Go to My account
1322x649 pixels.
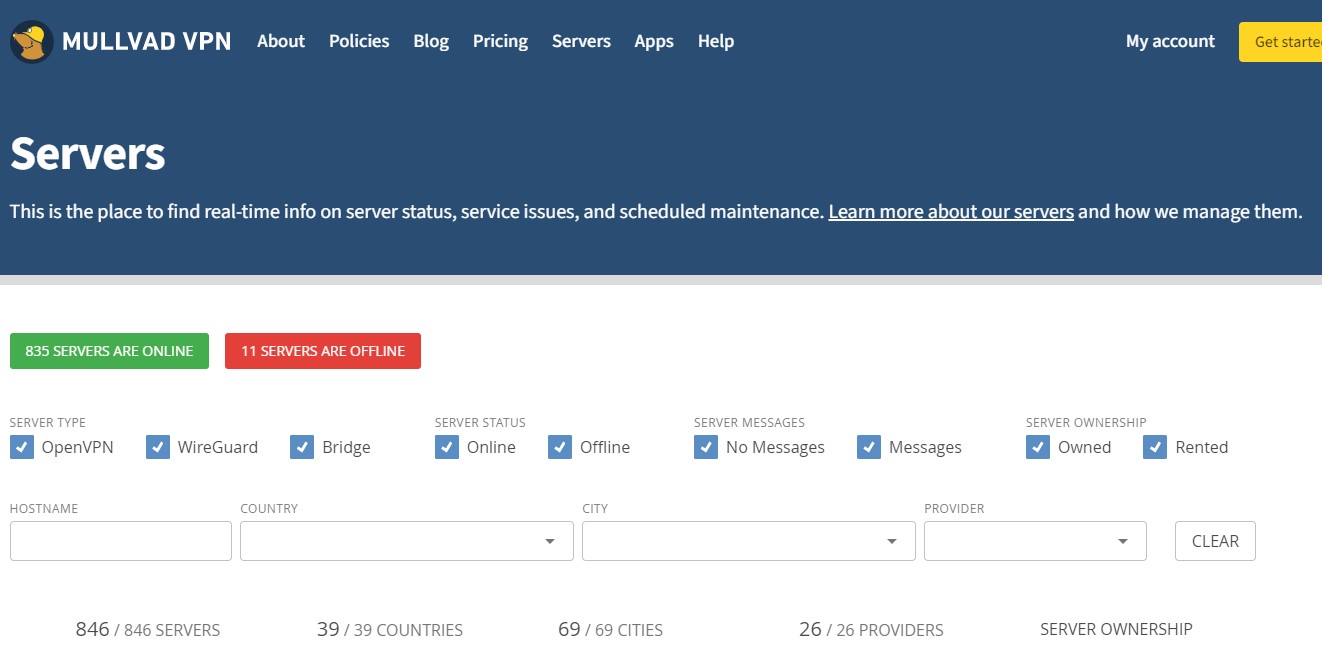click(x=1169, y=41)
